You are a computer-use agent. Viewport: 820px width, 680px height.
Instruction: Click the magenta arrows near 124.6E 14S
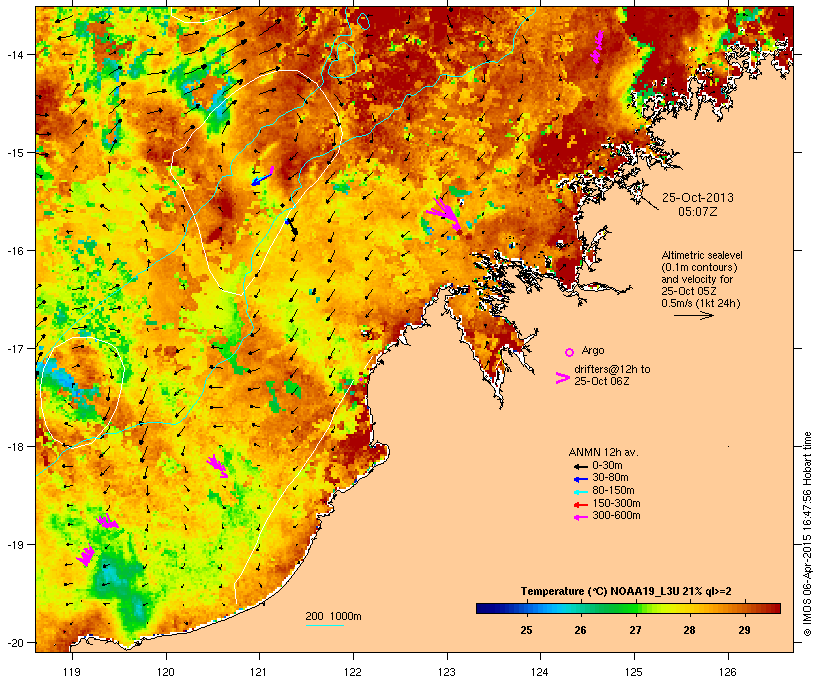597,47
